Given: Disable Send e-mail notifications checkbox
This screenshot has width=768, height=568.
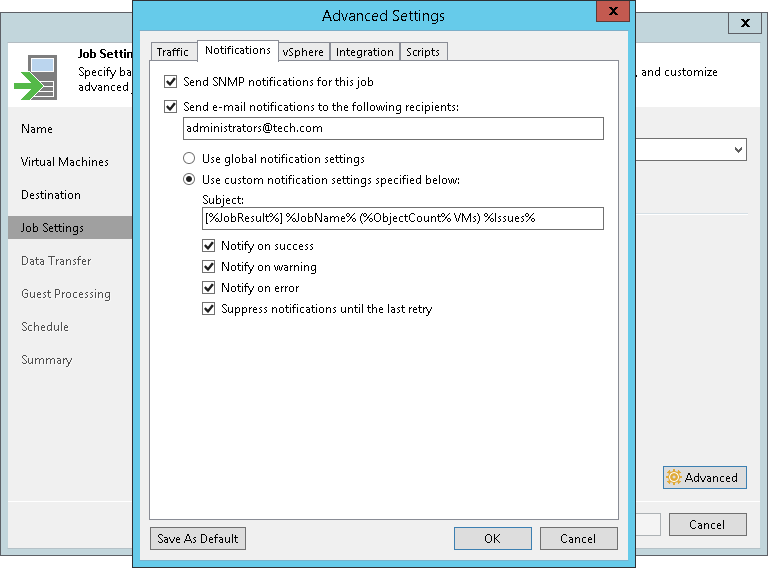Looking at the screenshot, I should (x=170, y=106).
